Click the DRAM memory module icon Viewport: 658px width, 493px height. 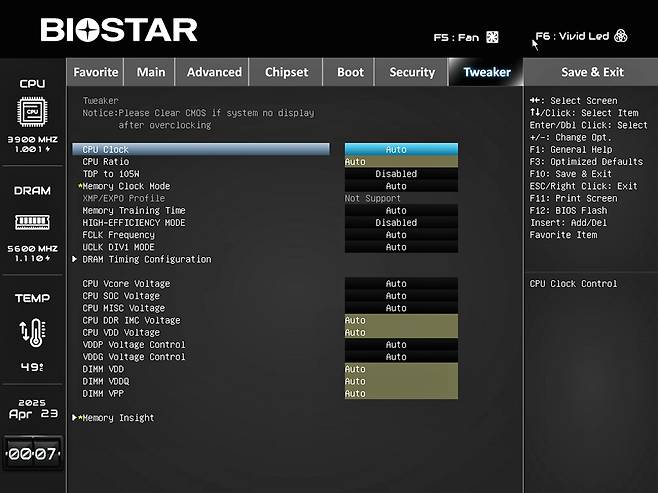(32, 222)
